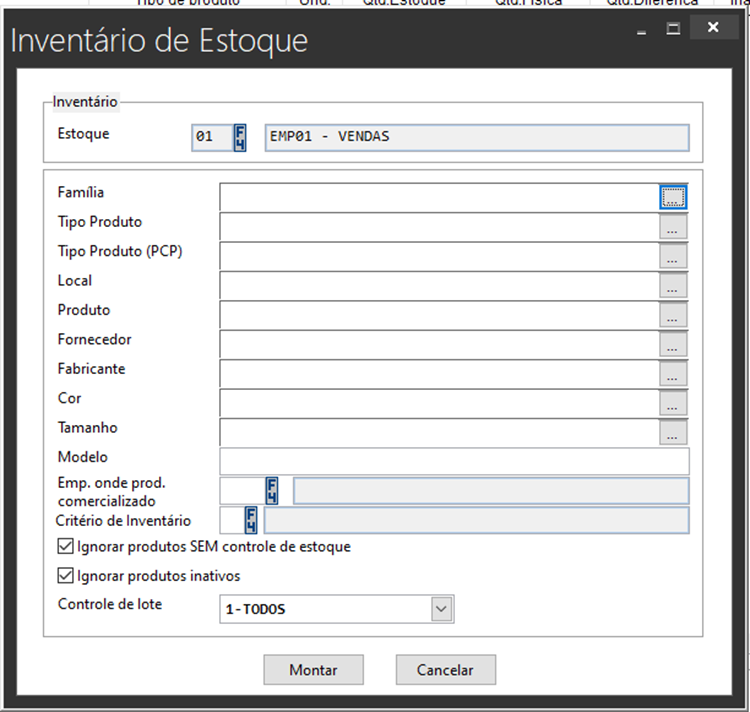Click the Estoque code field with 01
This screenshot has width=750, height=712.
pos(210,137)
